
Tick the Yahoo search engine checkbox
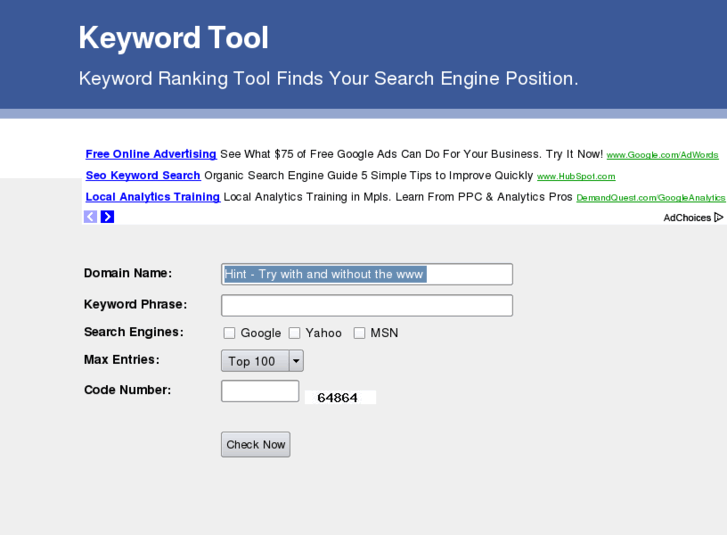pyautogui.click(x=295, y=333)
